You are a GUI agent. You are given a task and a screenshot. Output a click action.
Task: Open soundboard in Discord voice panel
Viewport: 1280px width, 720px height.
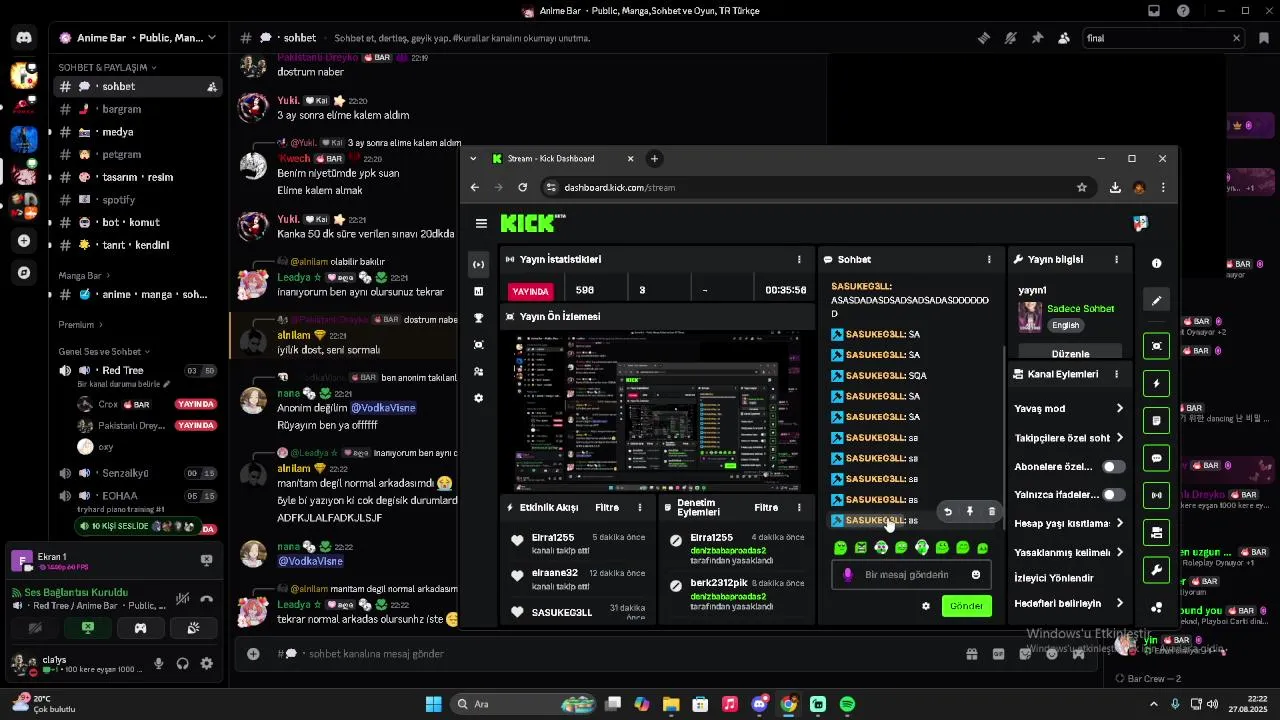point(193,628)
